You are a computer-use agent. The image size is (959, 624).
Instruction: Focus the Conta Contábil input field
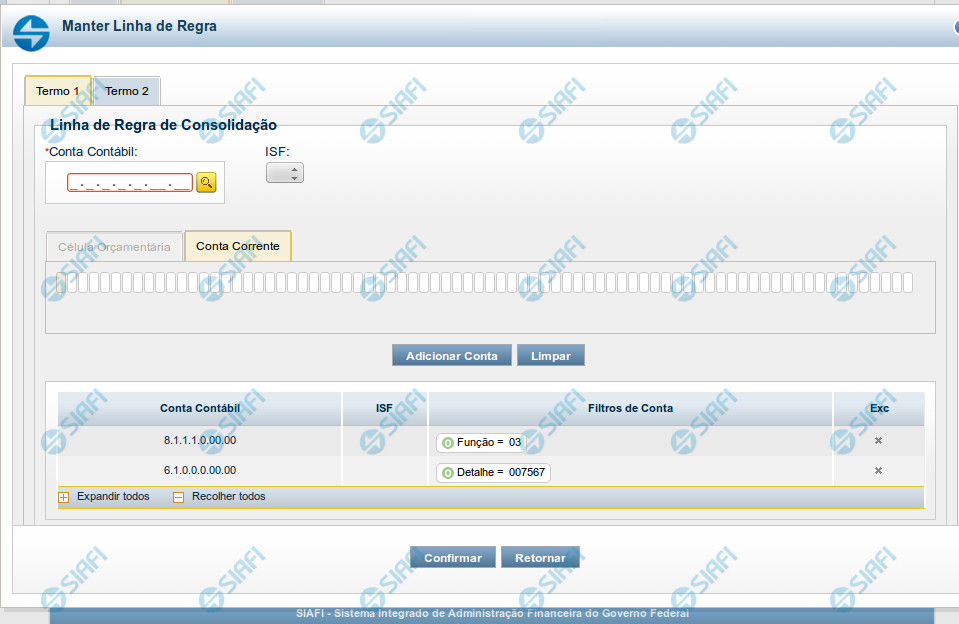click(129, 183)
